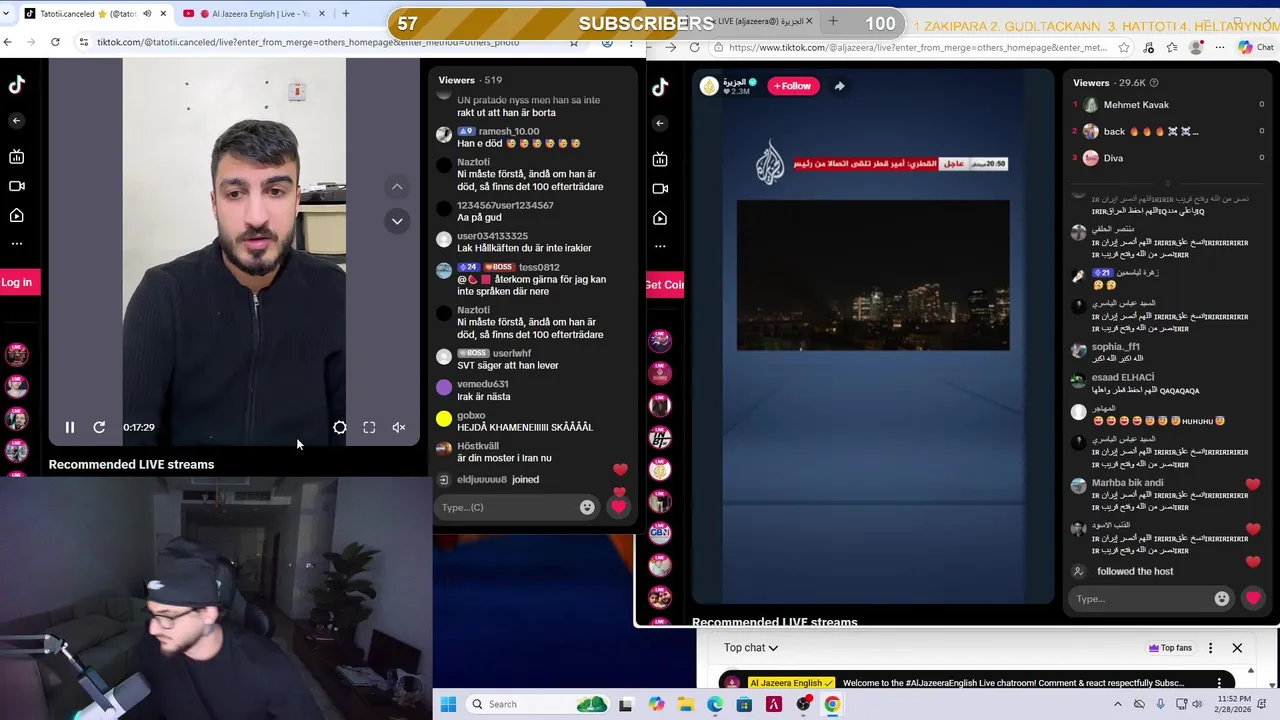Select top viewer Diva

pos(1113,158)
